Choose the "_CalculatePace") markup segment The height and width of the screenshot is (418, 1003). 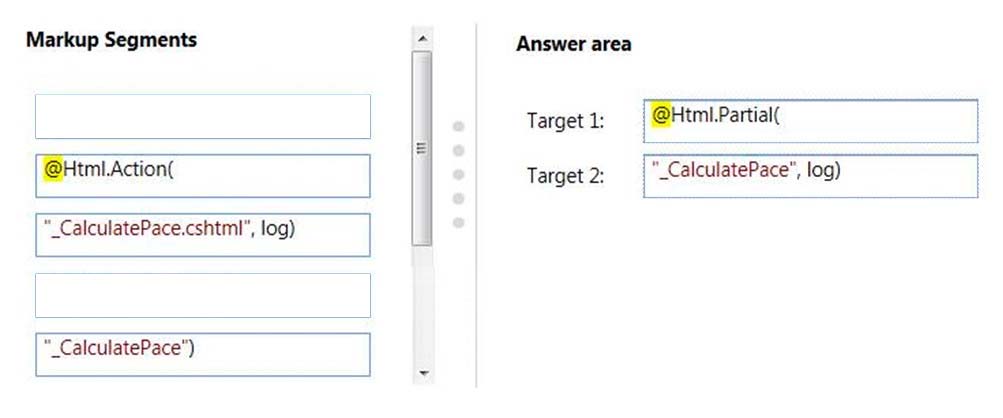(203, 355)
